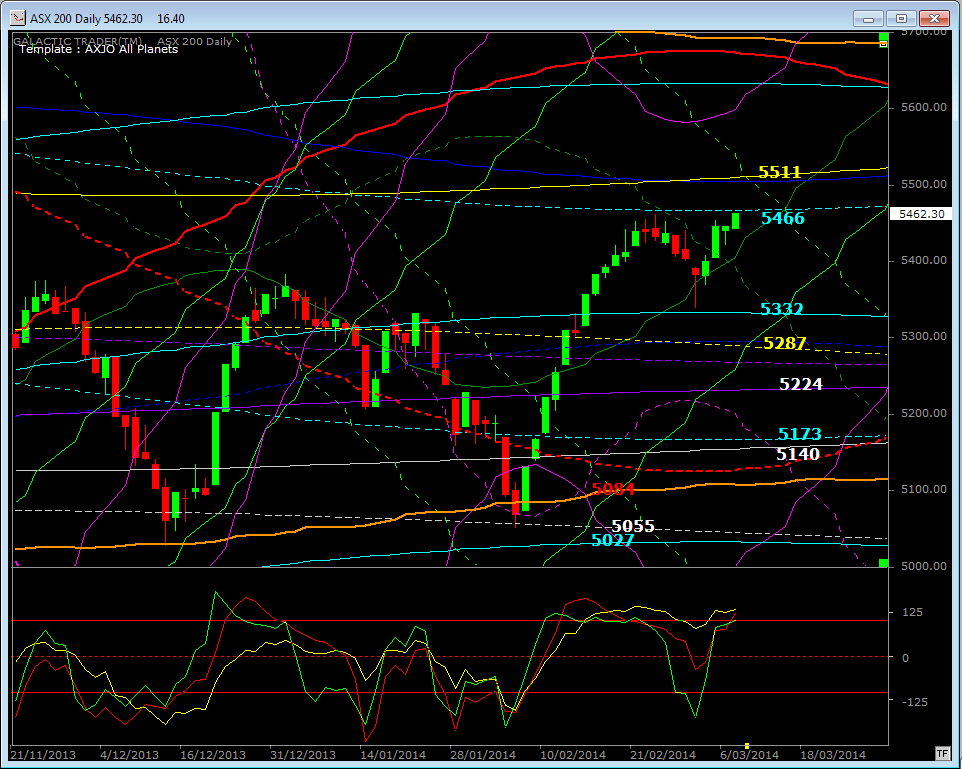The image size is (962, 769).
Task: Click the 5300.00 price axis label
Action: [924, 336]
